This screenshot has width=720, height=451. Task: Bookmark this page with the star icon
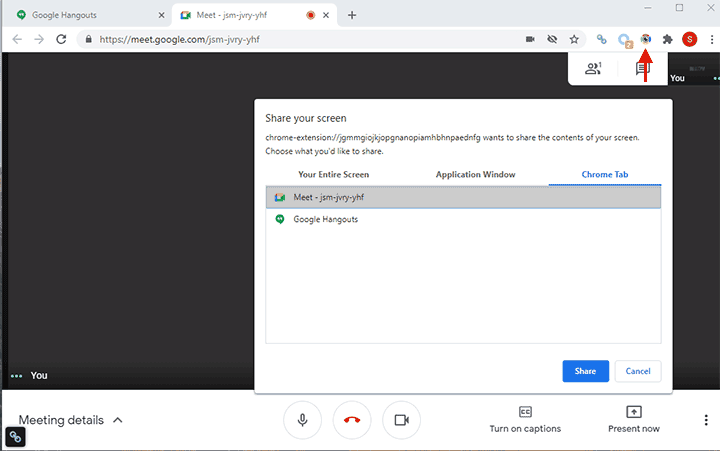[x=574, y=39]
